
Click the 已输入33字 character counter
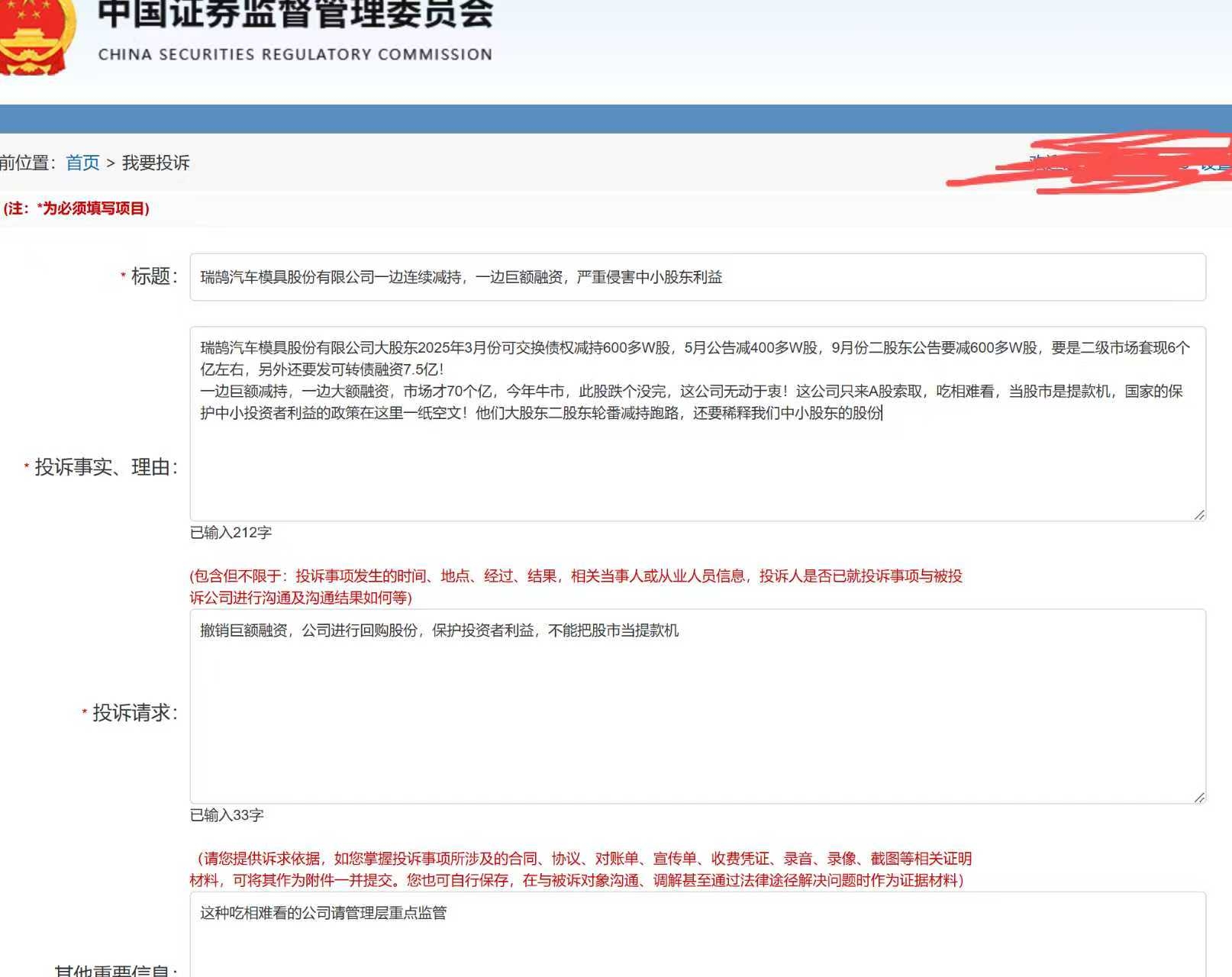pos(227,814)
